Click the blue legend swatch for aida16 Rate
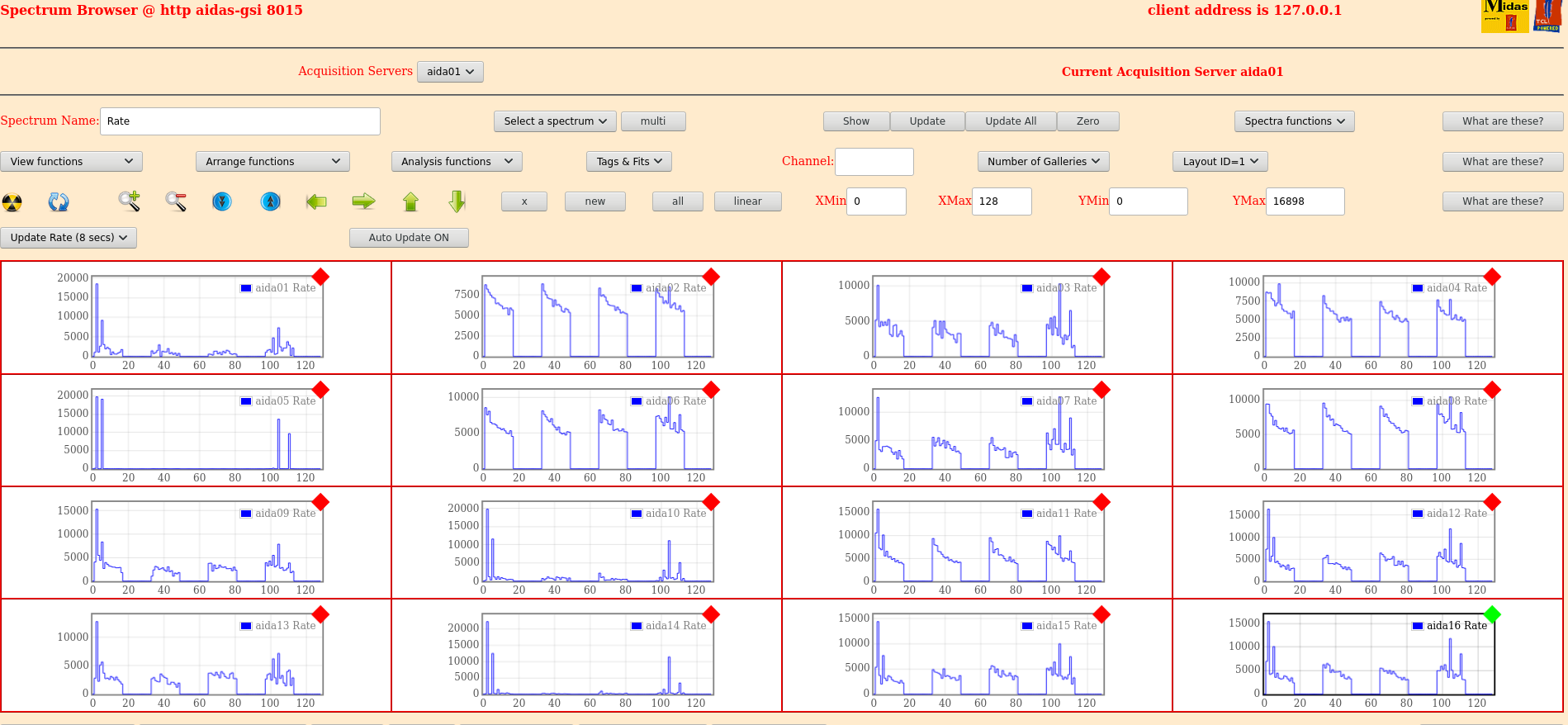Screen dimensions: 1568x725 pyautogui.click(x=1418, y=626)
